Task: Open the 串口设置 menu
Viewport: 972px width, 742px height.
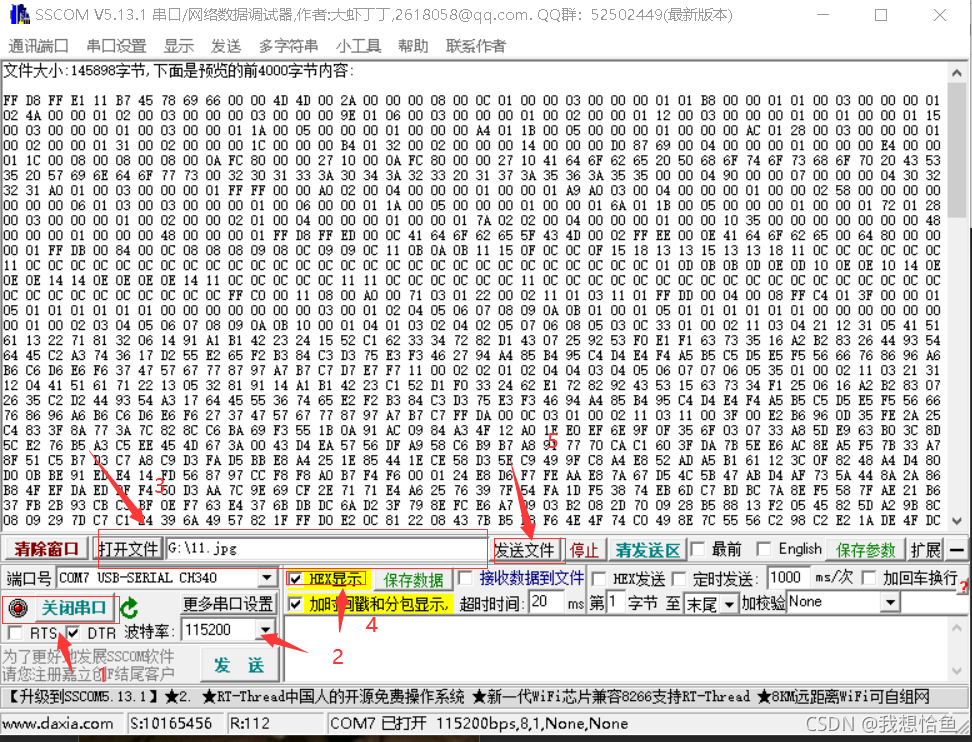Action: (117, 46)
